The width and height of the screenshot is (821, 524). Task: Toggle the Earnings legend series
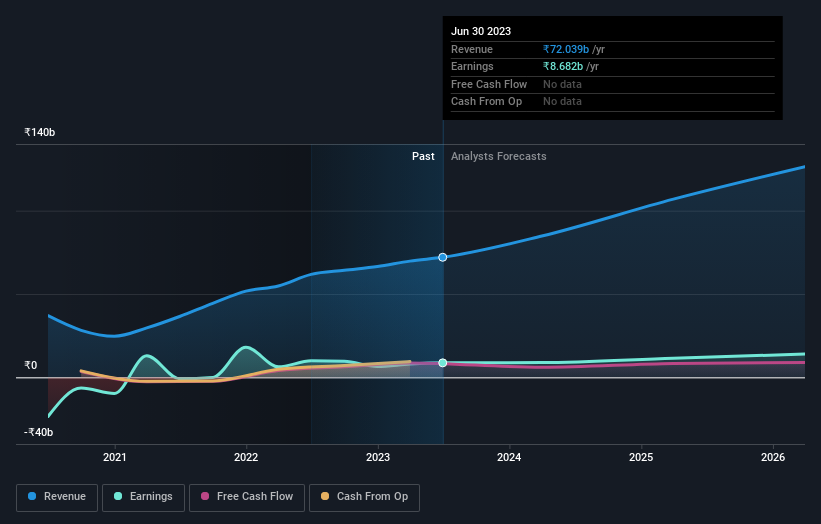[143, 497]
